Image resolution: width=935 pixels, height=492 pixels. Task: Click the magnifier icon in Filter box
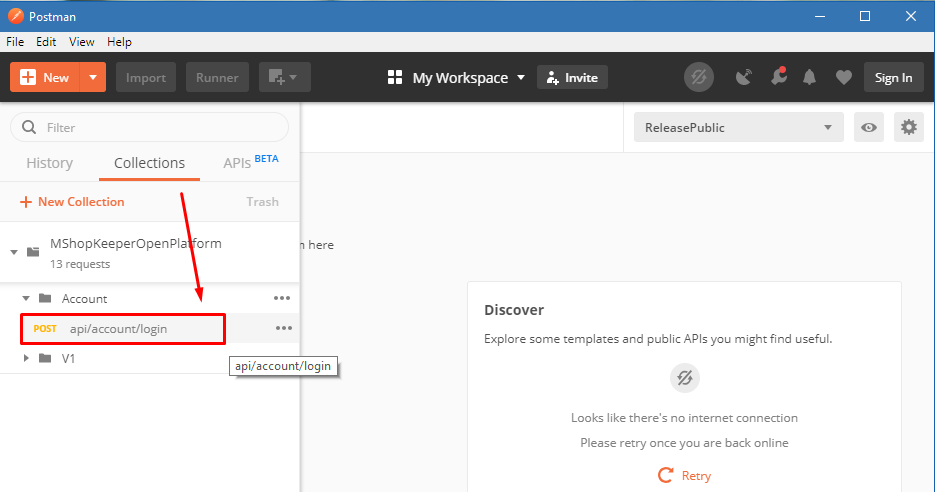point(29,127)
